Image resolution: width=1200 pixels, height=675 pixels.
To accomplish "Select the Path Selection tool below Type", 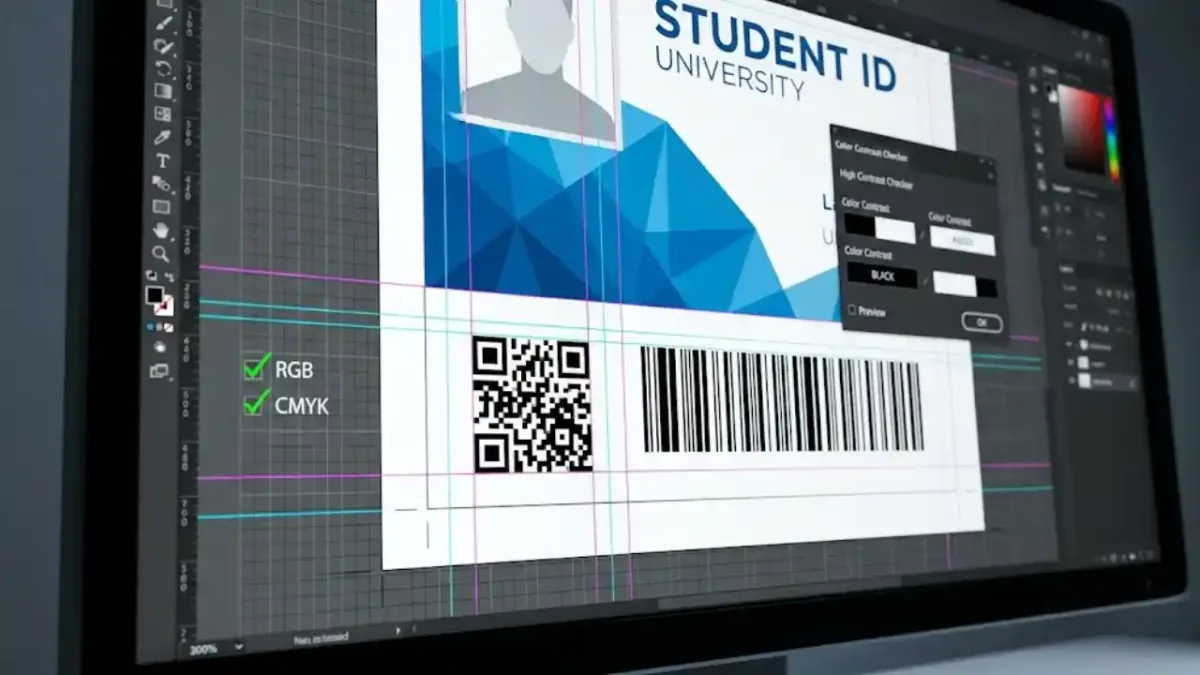I will click(162, 184).
